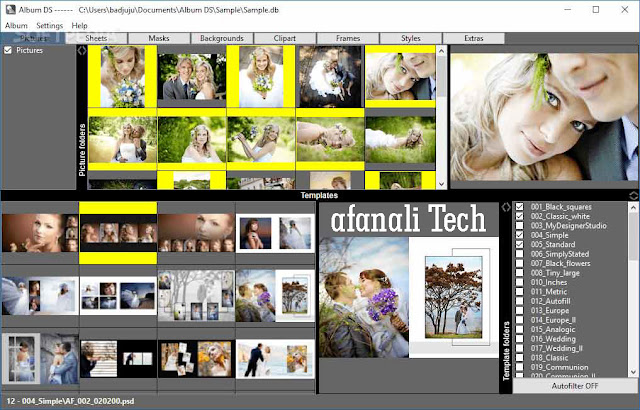640x410 pixels.
Task: Click the template folders scrollbar thumb
Action: (633, 236)
